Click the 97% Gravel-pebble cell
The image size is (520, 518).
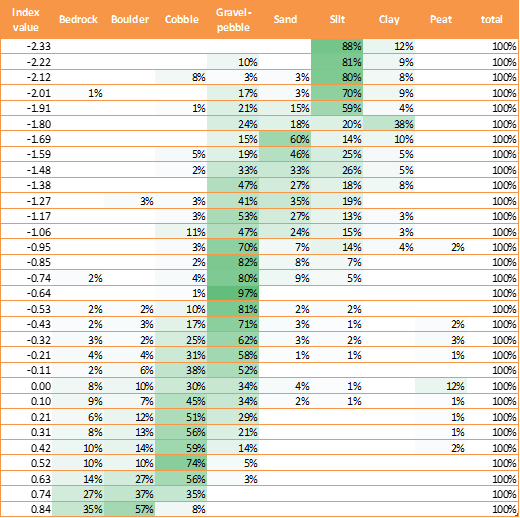click(x=233, y=293)
